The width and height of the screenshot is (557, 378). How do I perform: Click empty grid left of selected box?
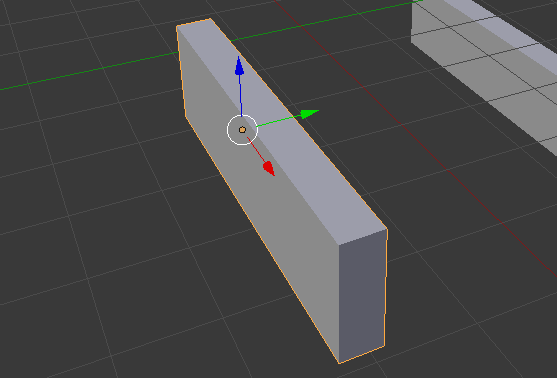89,213
